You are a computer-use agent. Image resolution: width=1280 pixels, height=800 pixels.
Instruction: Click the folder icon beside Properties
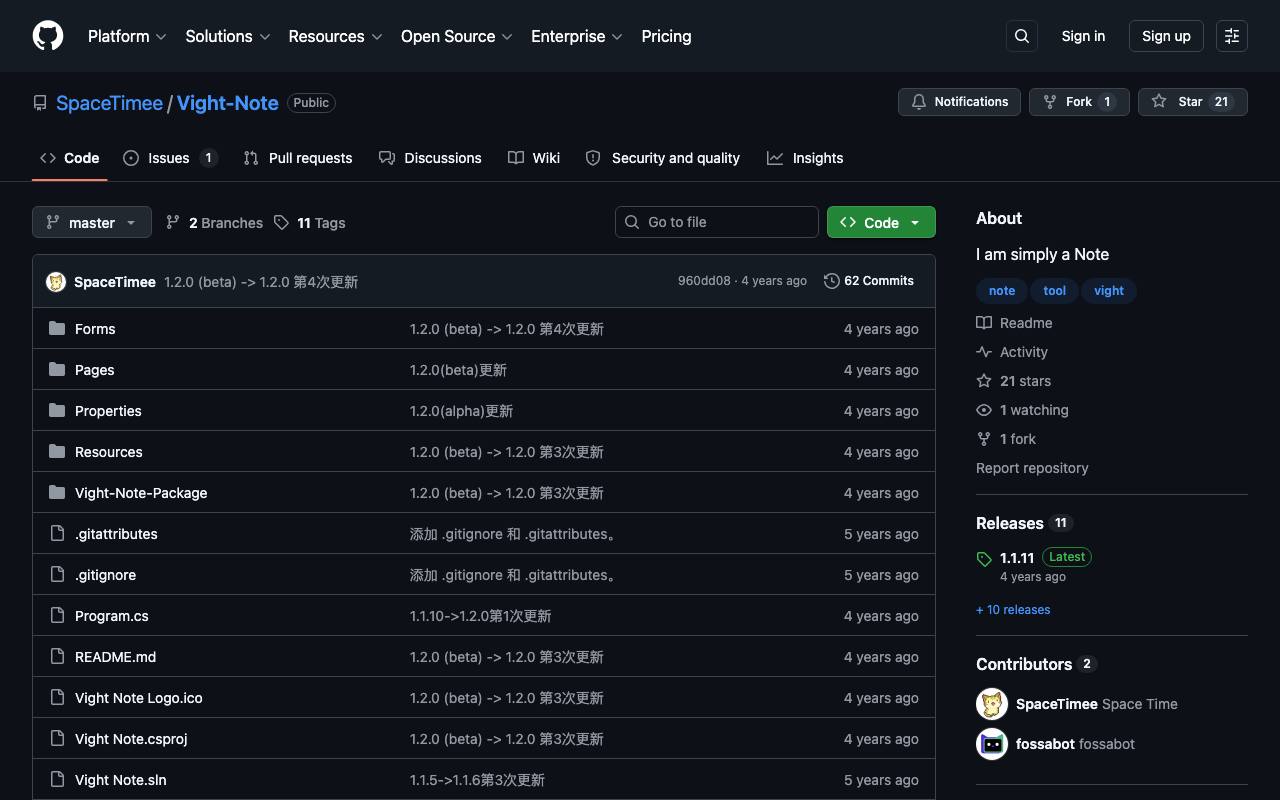pos(57,410)
